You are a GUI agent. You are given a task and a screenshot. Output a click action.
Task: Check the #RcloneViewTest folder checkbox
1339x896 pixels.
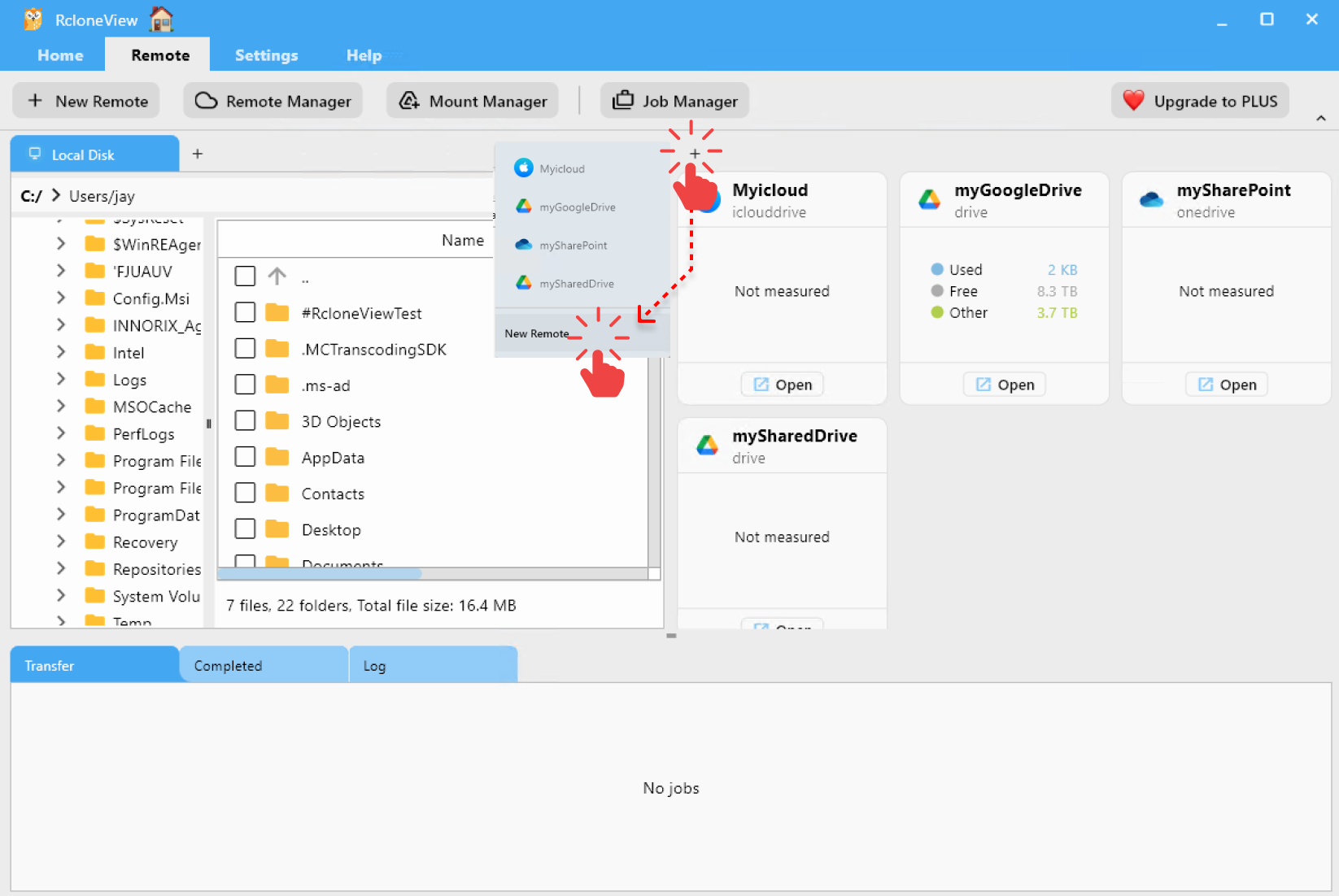(x=244, y=311)
